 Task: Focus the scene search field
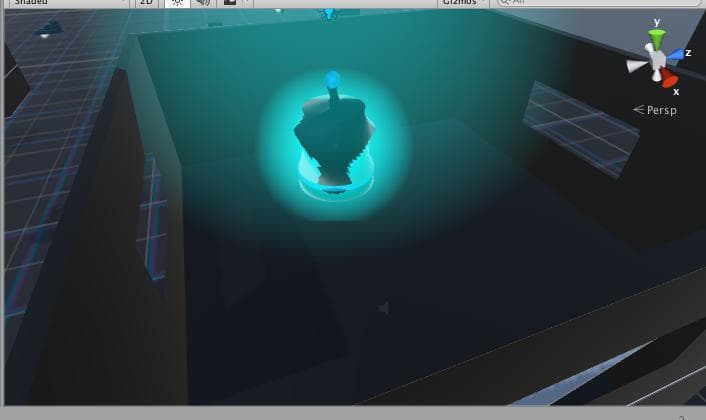599,3
